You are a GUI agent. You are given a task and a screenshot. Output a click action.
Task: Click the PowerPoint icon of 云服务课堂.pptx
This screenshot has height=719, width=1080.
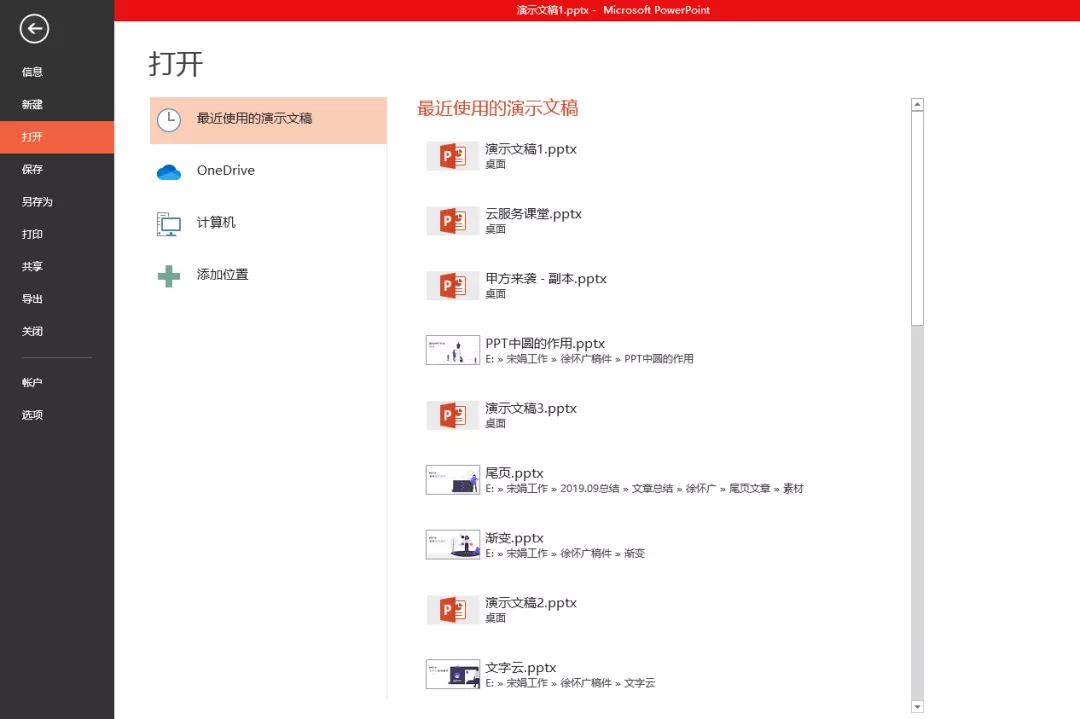pos(453,221)
